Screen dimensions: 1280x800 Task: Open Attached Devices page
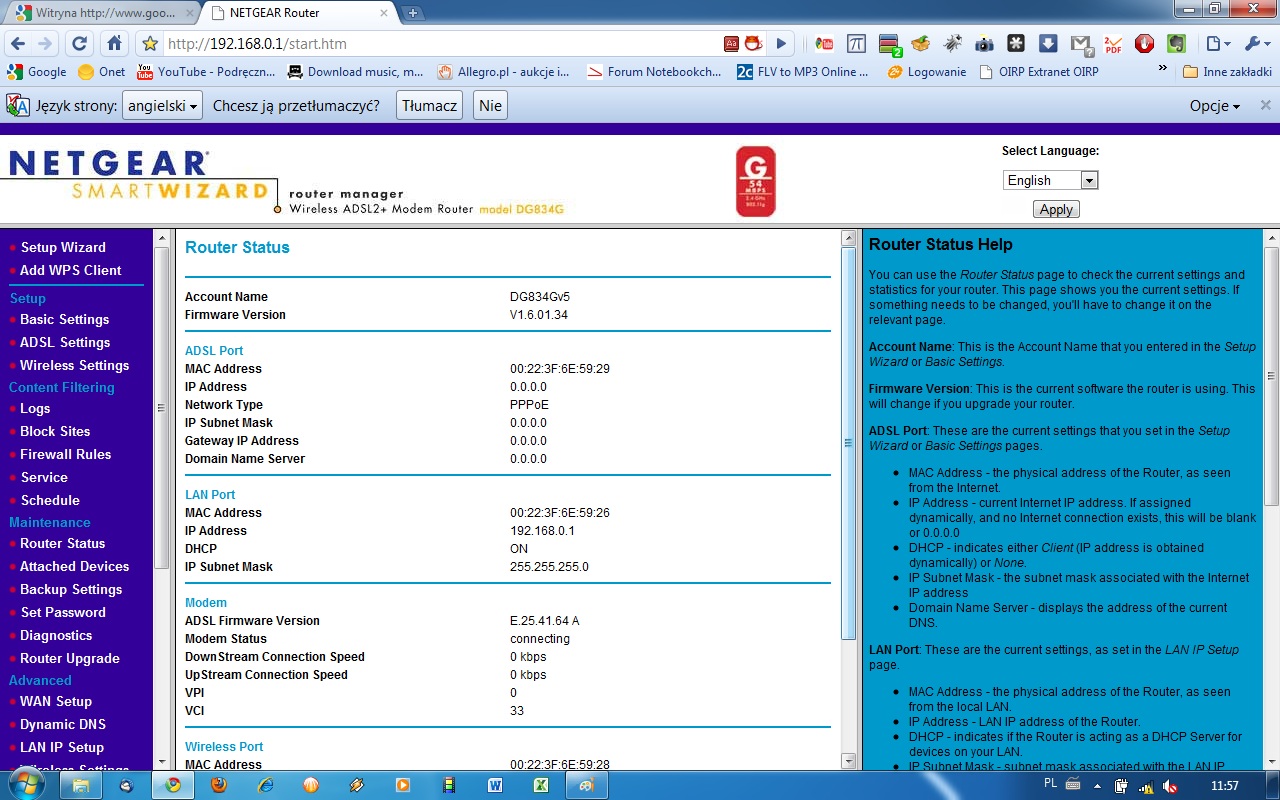tap(75, 566)
